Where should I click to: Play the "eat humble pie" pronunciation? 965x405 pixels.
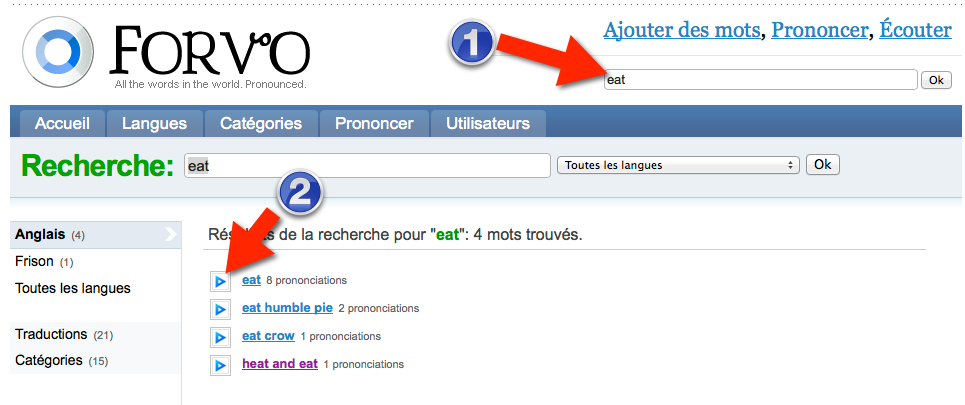pyautogui.click(x=220, y=309)
